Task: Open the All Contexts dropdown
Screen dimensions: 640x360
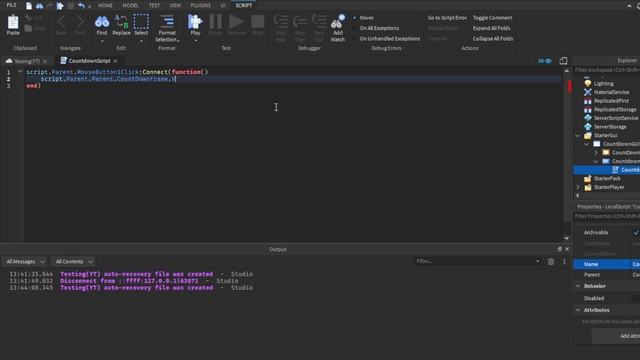Action: [x=74, y=262]
